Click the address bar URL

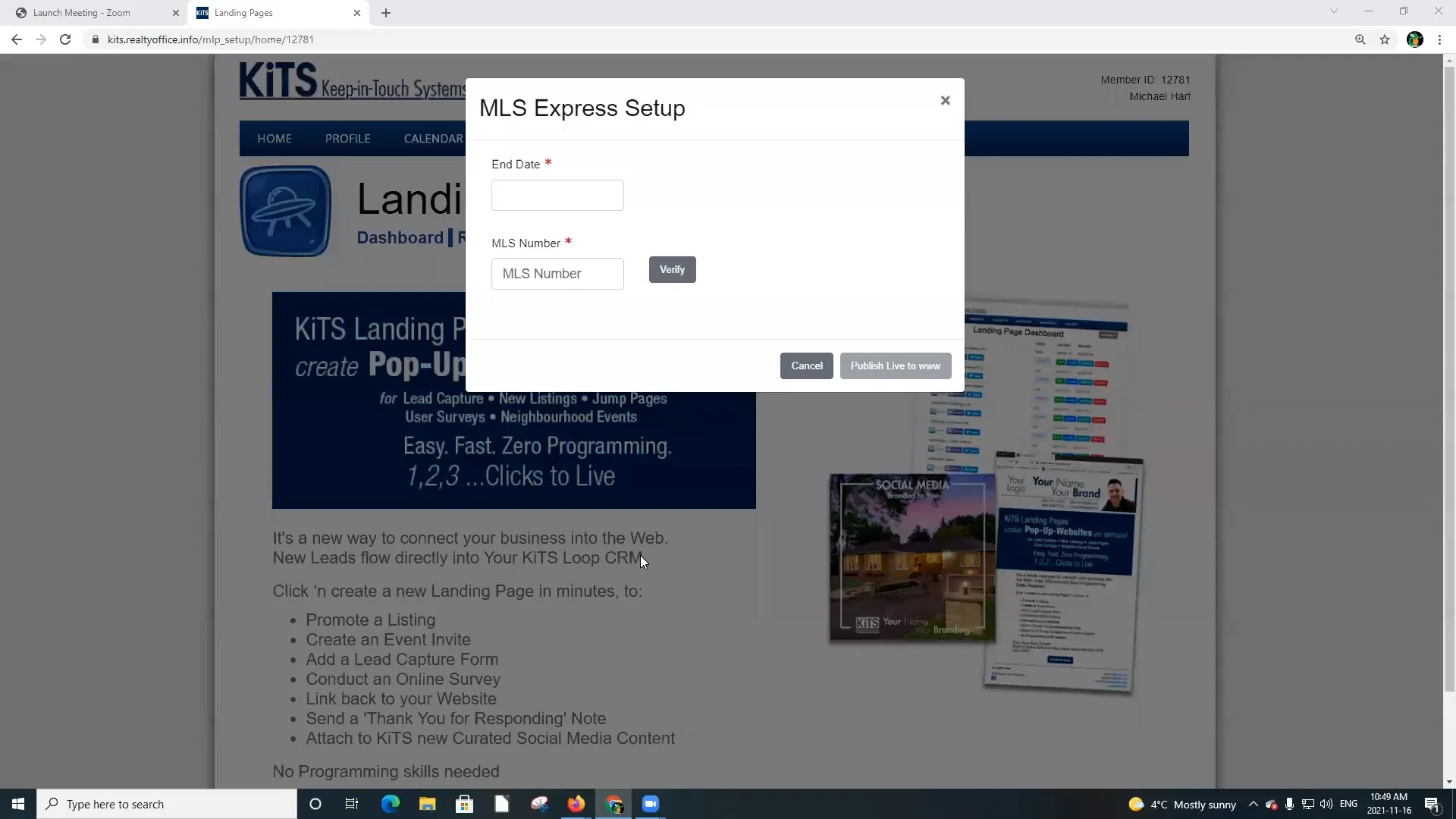click(211, 39)
